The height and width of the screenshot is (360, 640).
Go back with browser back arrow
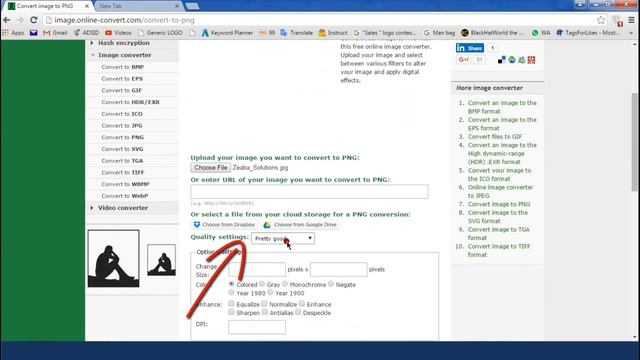[x=7, y=20]
